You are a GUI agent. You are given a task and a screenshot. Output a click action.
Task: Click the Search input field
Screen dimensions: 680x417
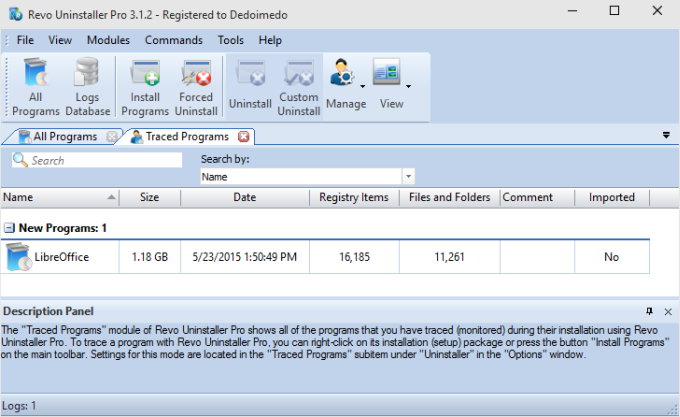97,160
